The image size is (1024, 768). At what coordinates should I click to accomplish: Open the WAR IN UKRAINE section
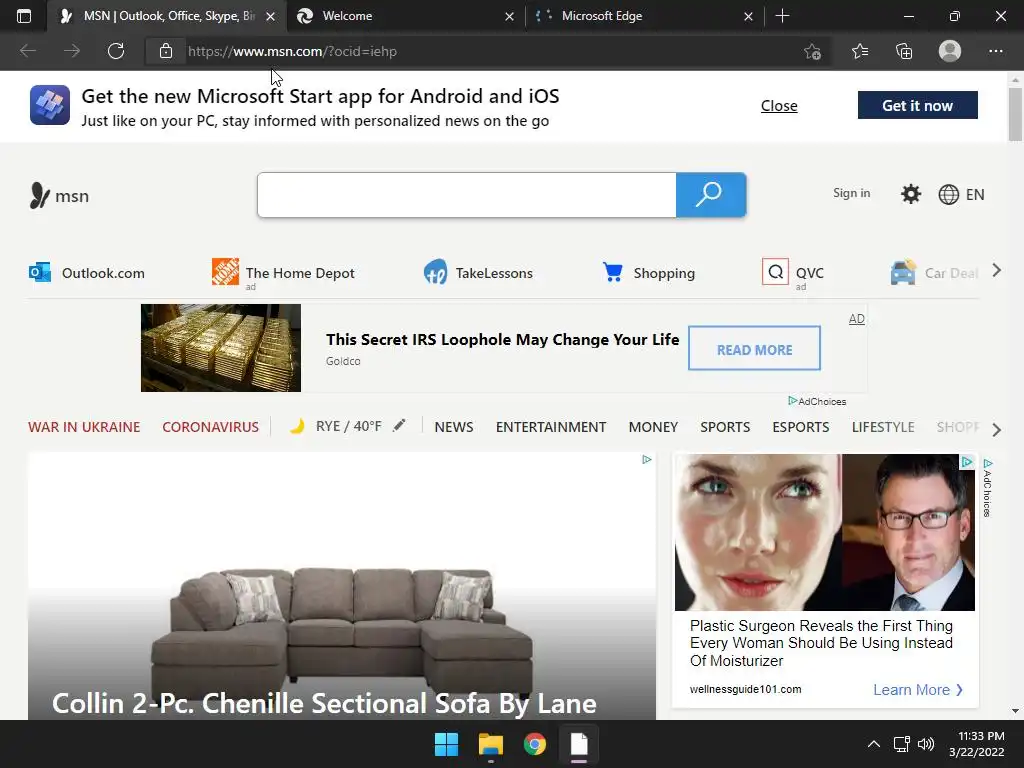pyautogui.click(x=84, y=427)
